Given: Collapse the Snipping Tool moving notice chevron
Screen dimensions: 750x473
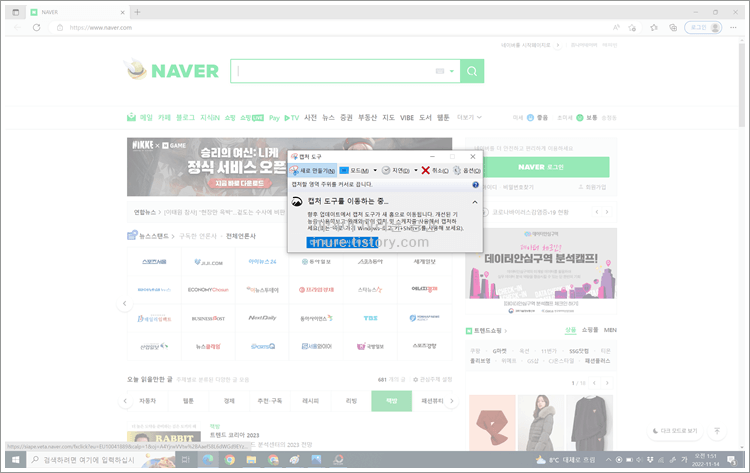Looking at the screenshot, I should point(474,202).
